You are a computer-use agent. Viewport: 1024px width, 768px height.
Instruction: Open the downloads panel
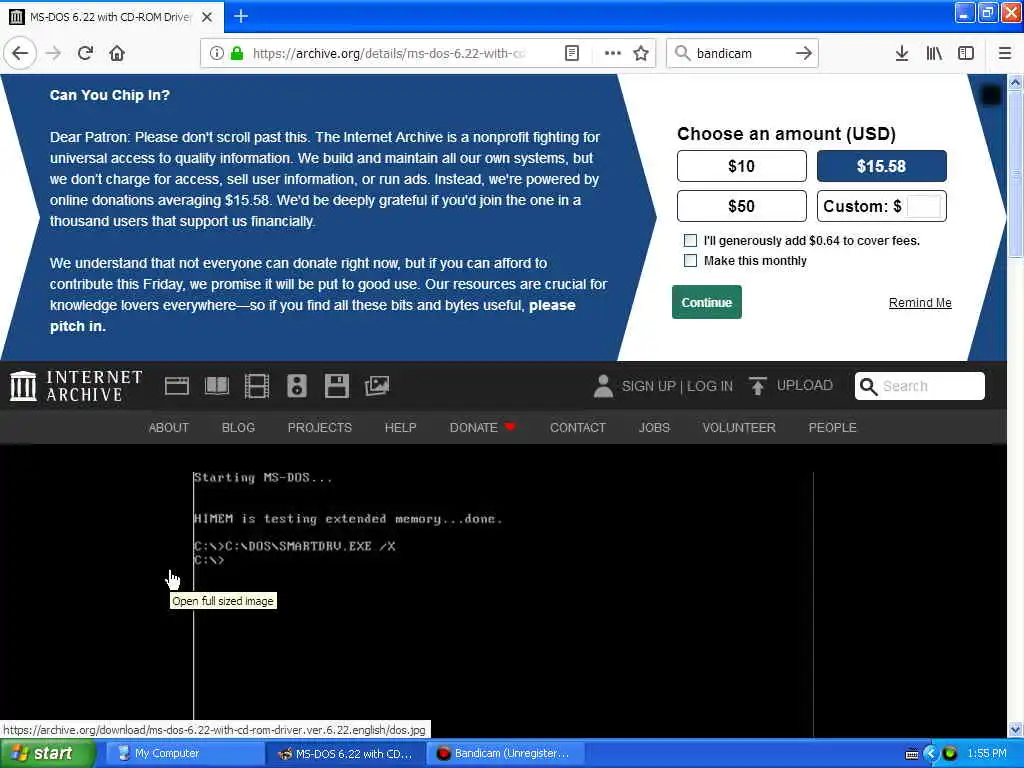[901, 53]
